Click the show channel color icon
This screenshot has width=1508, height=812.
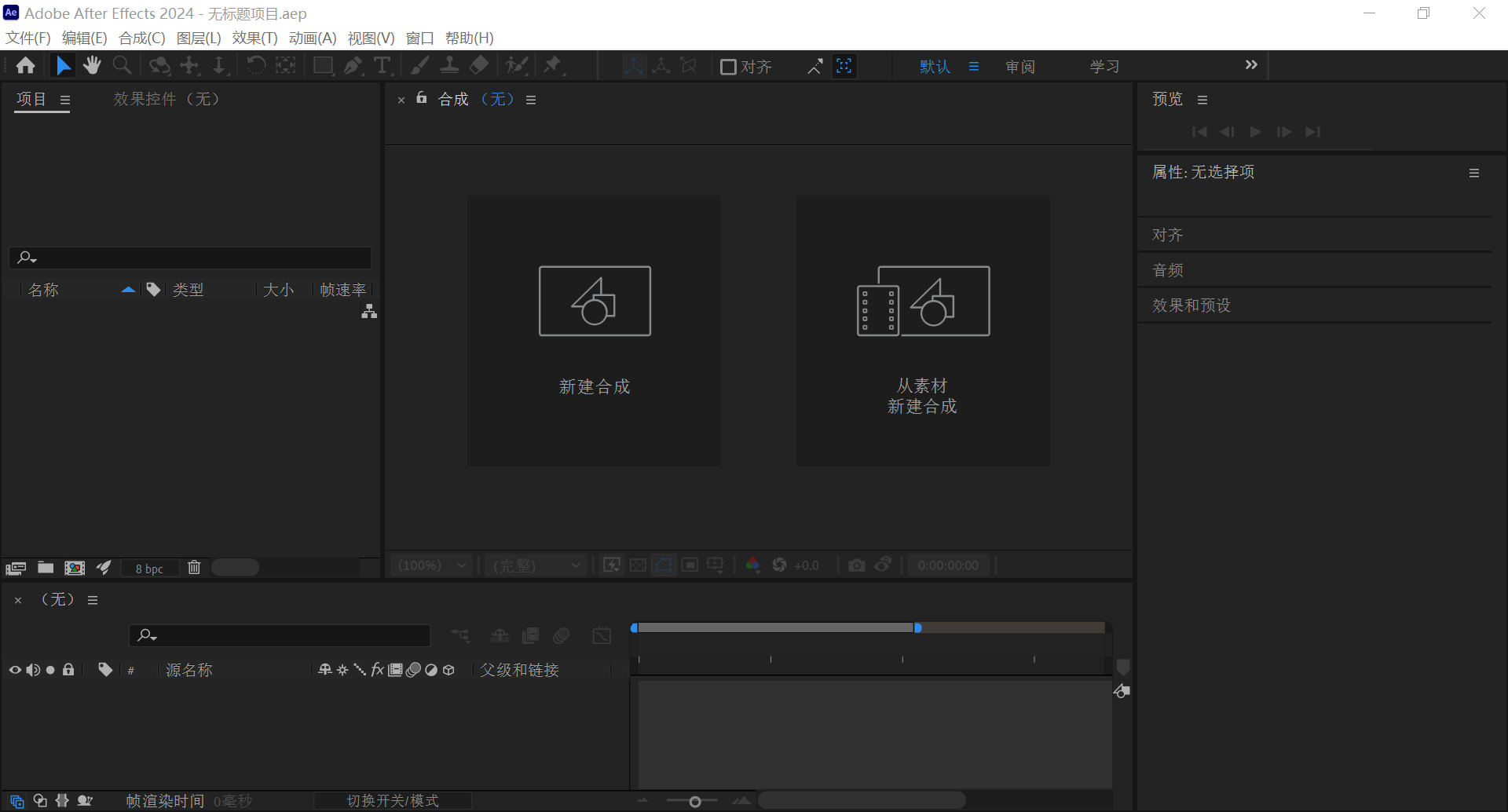click(x=752, y=565)
